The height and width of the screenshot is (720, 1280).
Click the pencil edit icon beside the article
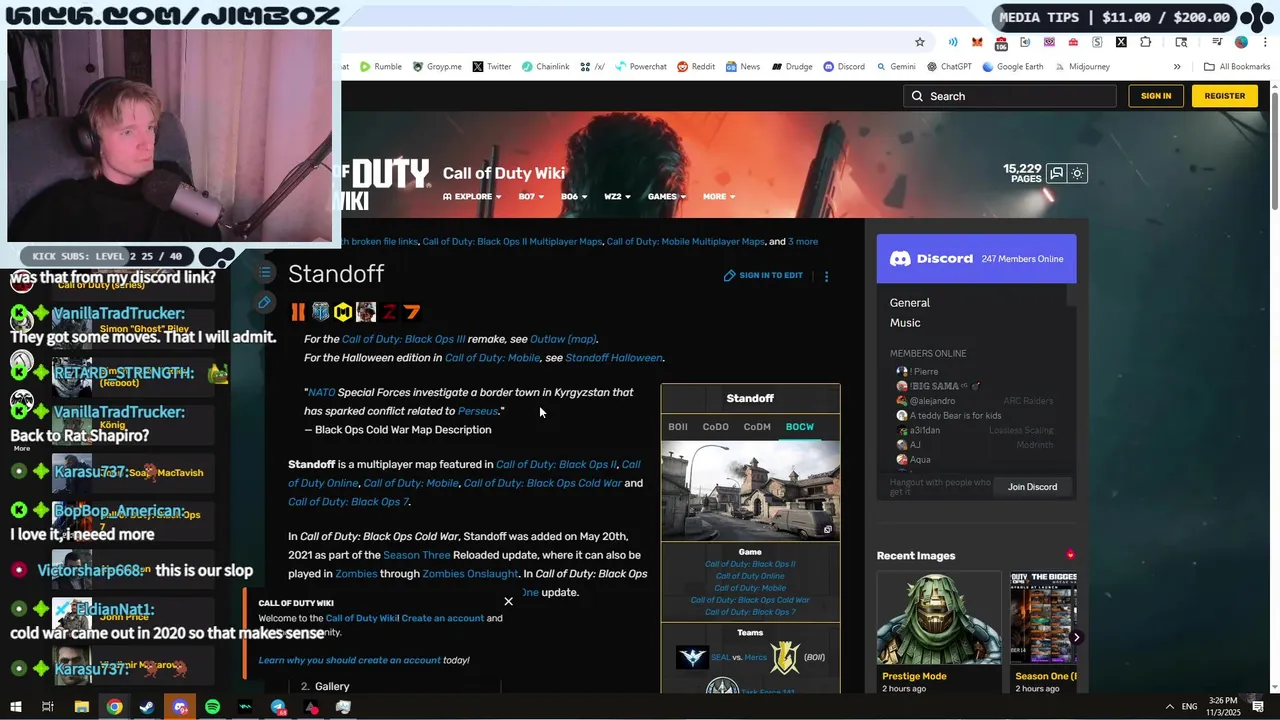264,302
